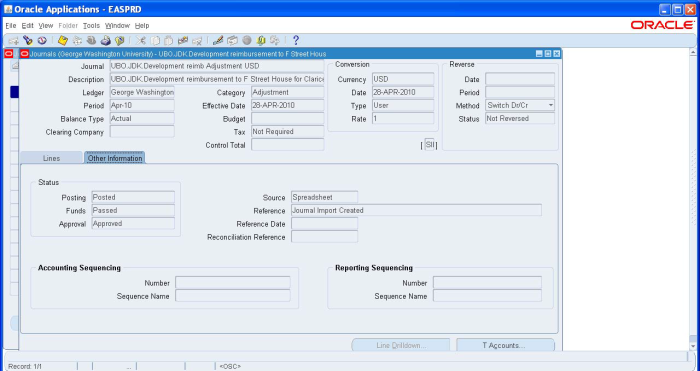
Task: Select the Other Information tab
Action: tap(115, 158)
